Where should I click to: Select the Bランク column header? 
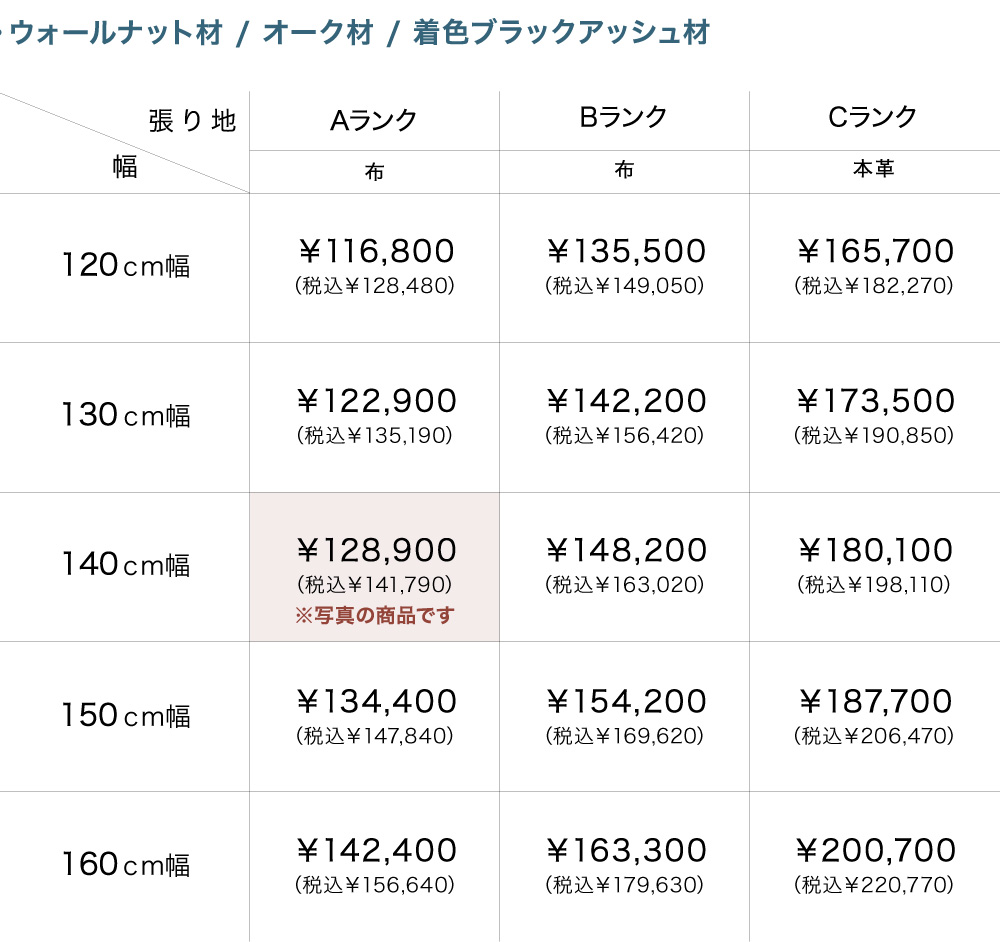pos(624,118)
